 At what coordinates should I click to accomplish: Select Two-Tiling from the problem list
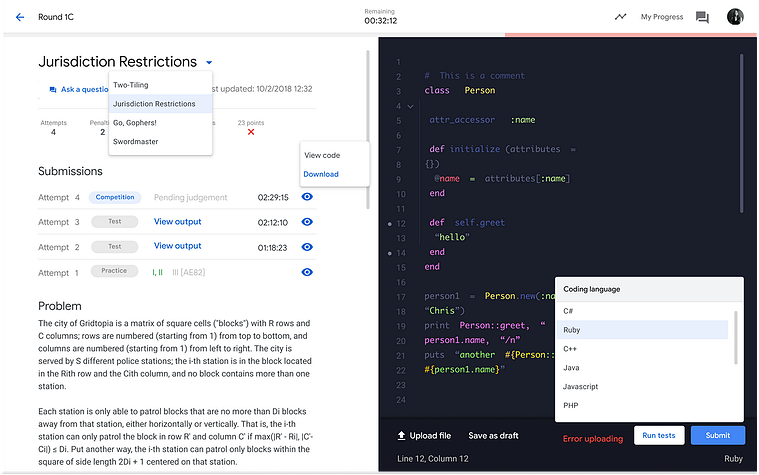pos(161,85)
